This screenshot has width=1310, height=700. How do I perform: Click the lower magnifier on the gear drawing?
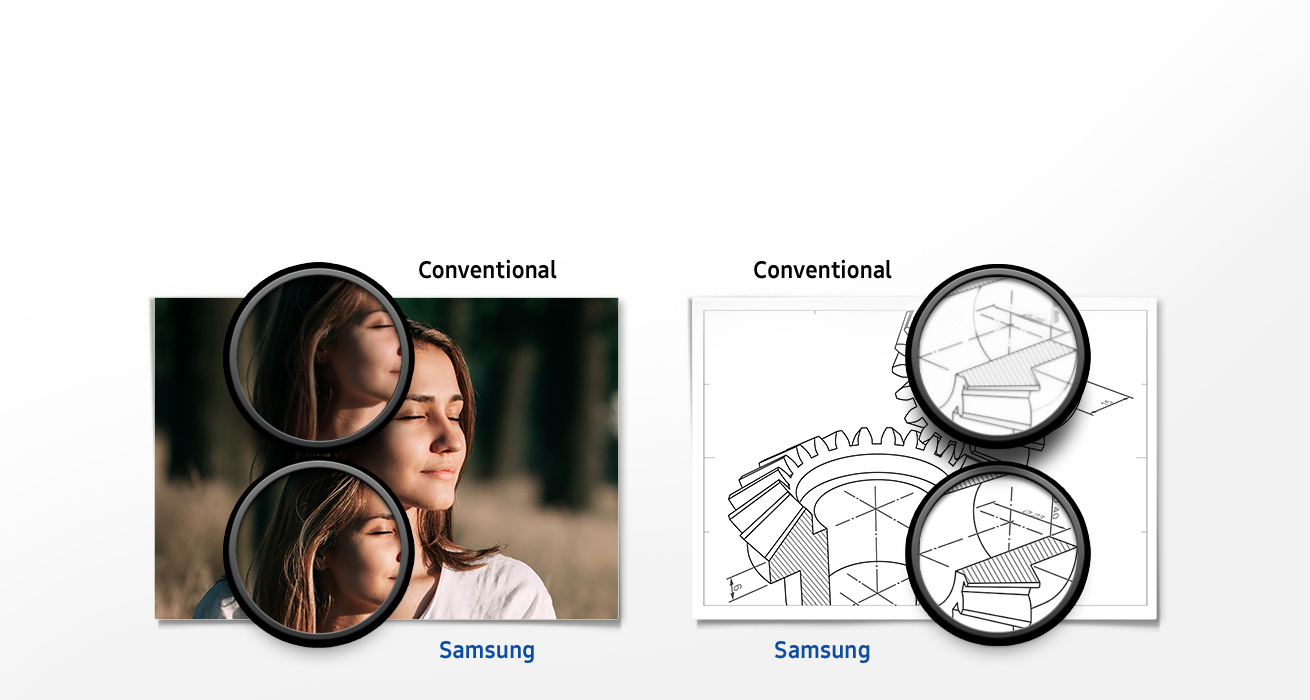[x=998, y=553]
